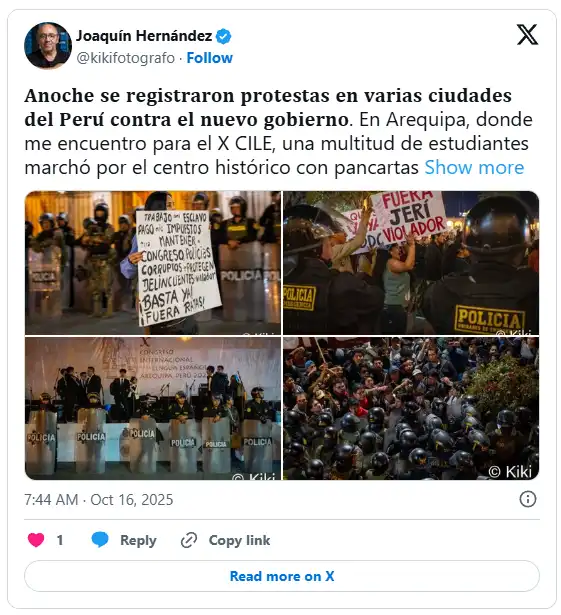Screen dimensions: 561x615
Task: Open the tweet timestamp Oct 16, 2025
Action: (99, 500)
